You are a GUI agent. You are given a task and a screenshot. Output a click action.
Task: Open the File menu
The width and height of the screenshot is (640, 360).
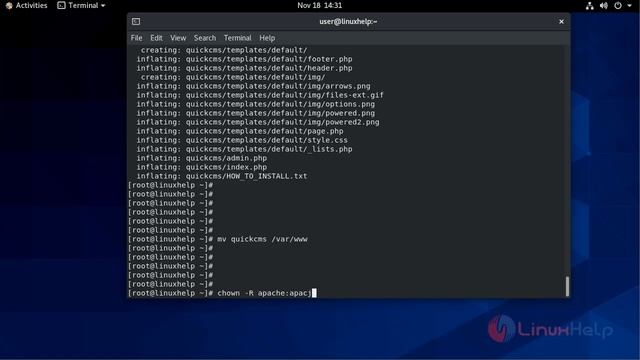coord(136,38)
